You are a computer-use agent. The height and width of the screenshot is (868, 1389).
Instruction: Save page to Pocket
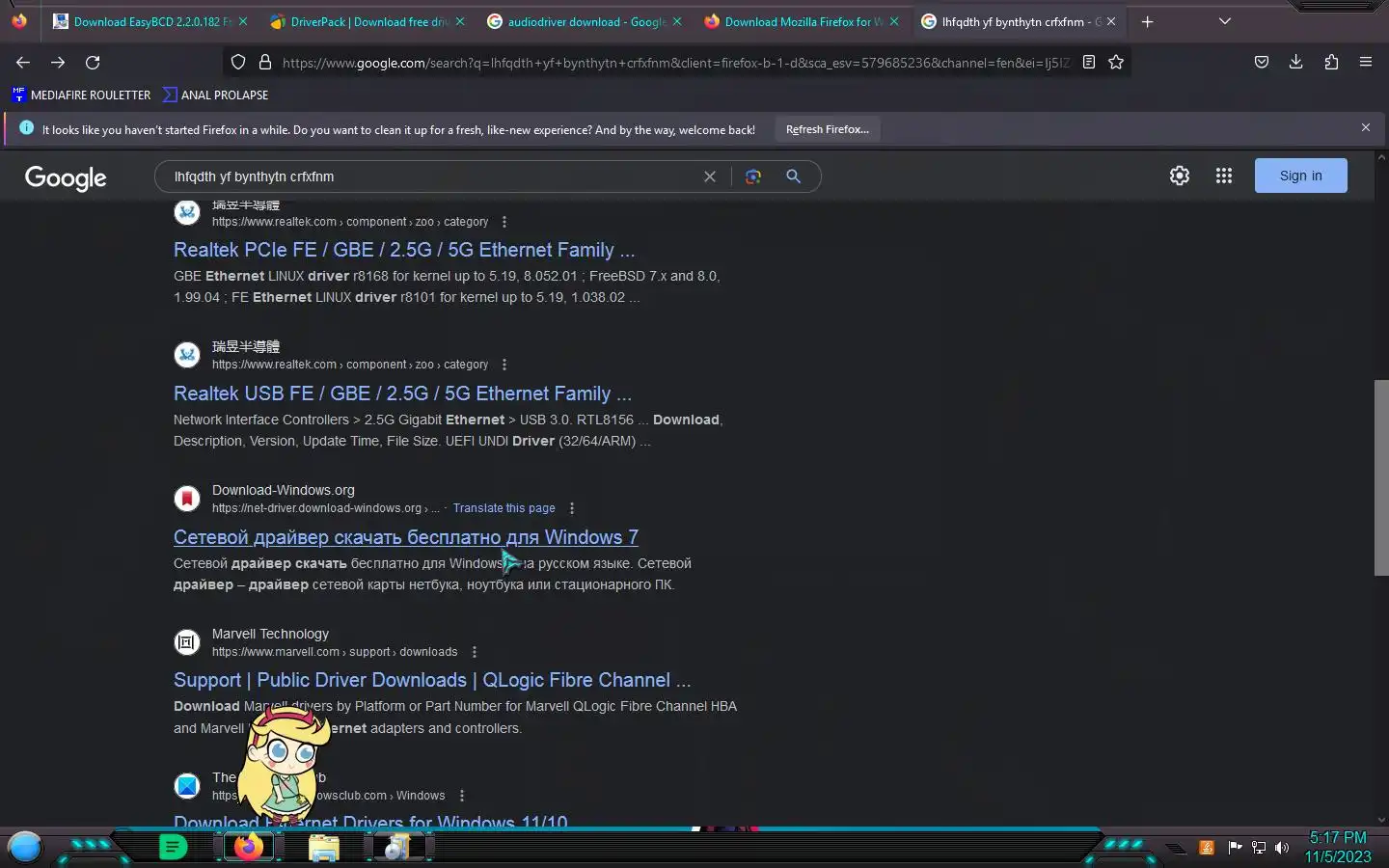point(1261,63)
